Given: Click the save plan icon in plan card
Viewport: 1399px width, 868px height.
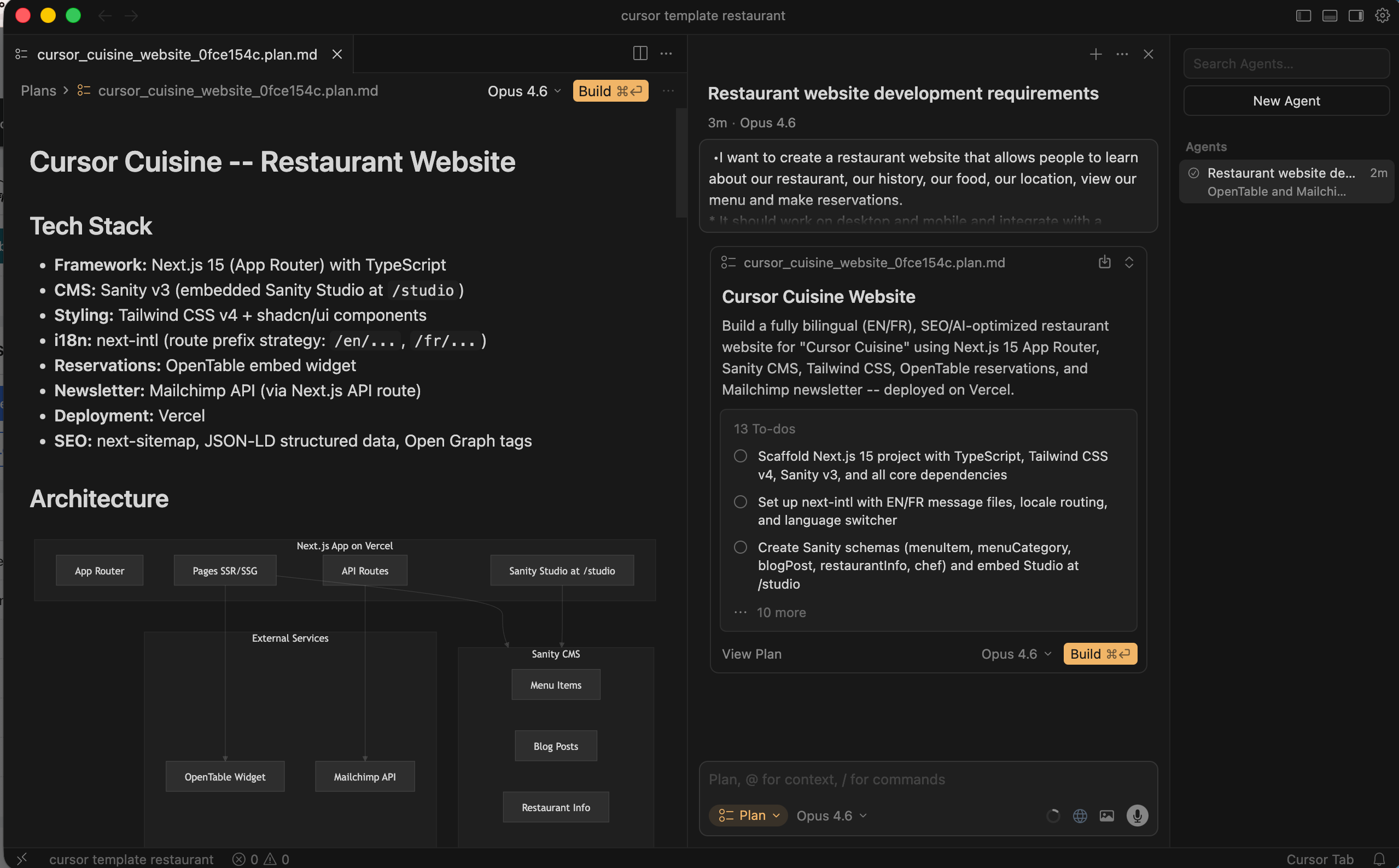Looking at the screenshot, I should point(1104,262).
